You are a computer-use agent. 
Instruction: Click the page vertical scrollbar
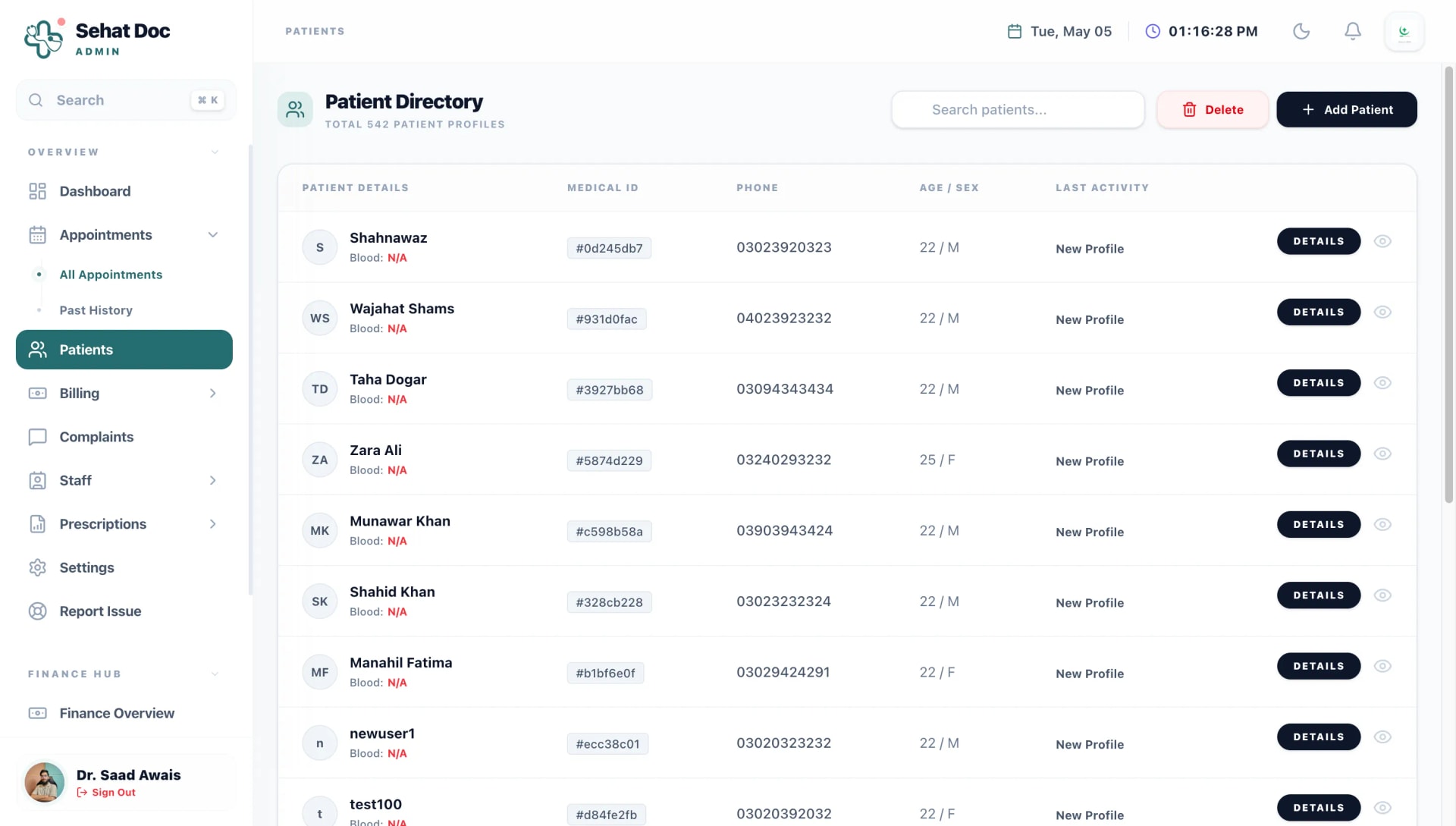click(x=1448, y=284)
